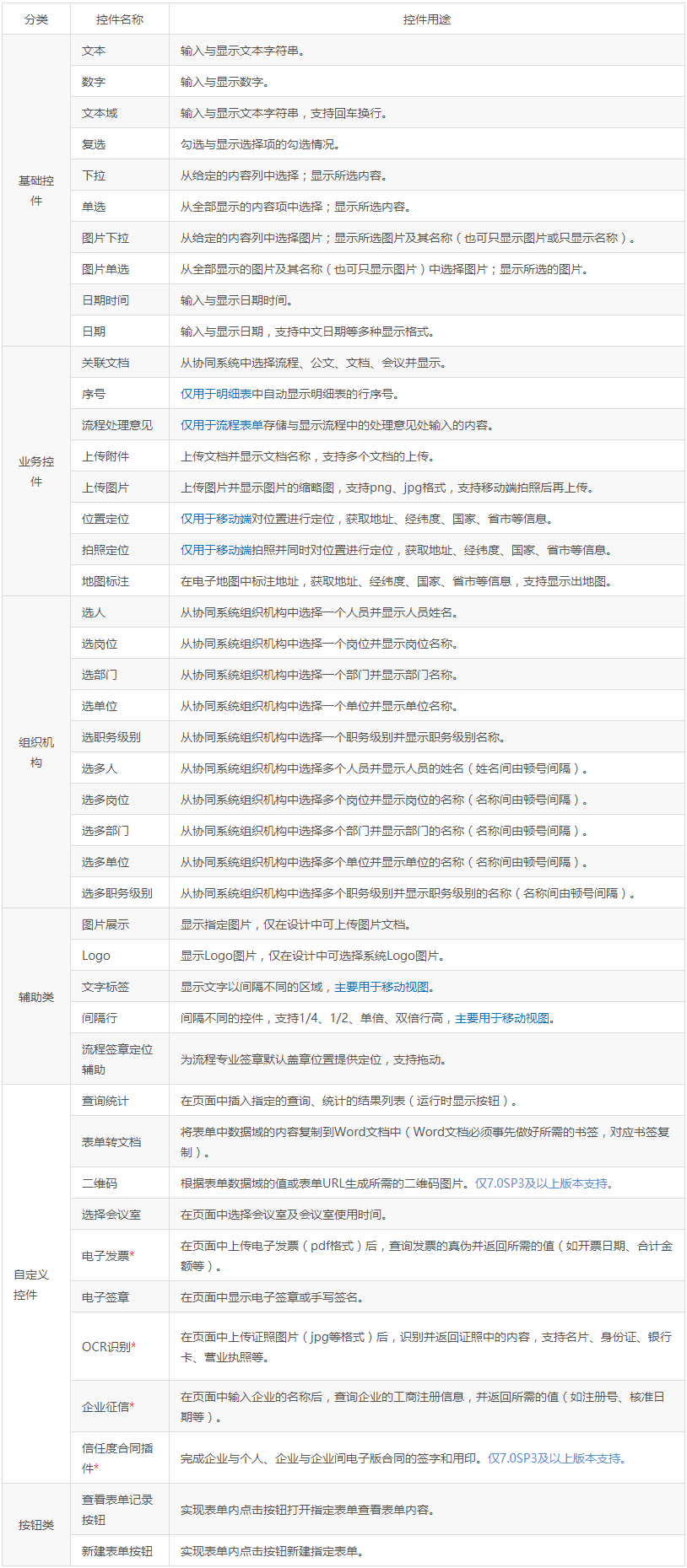Screen dimensions: 687x1568
Task: Click the '电子签章' control name cell
Action: pos(120,1297)
